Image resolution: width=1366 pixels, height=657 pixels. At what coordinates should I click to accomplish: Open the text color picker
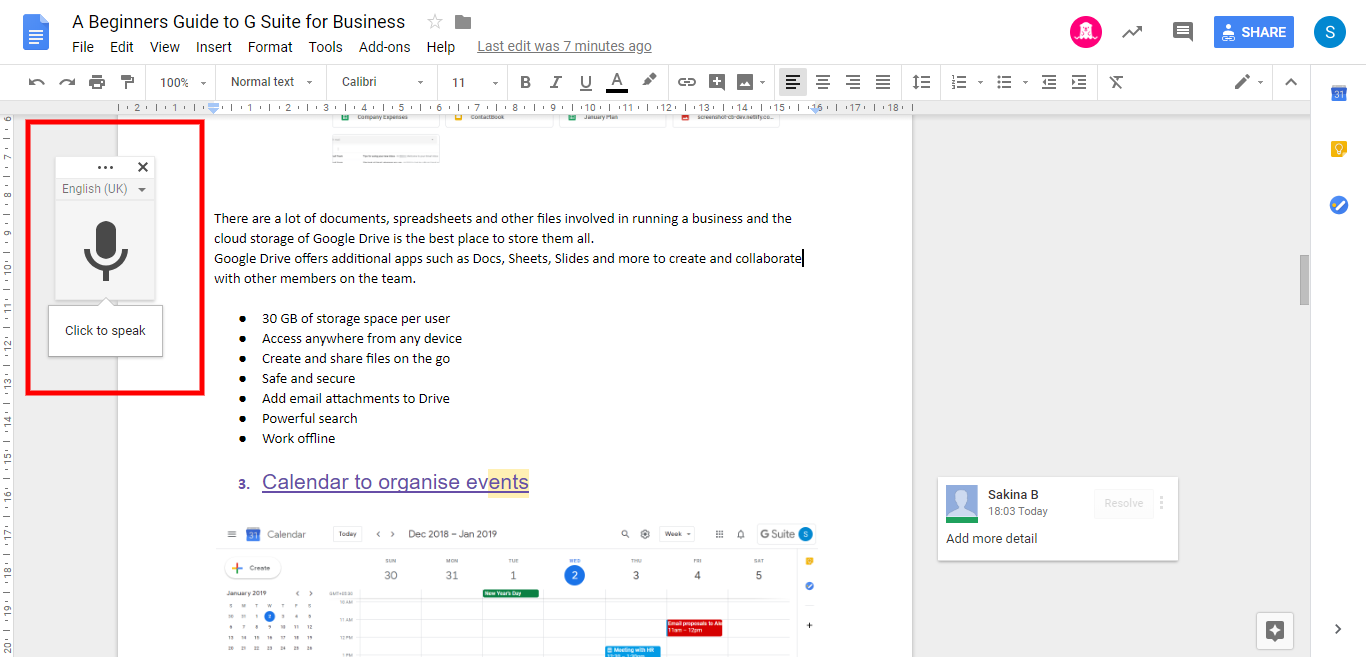617,82
